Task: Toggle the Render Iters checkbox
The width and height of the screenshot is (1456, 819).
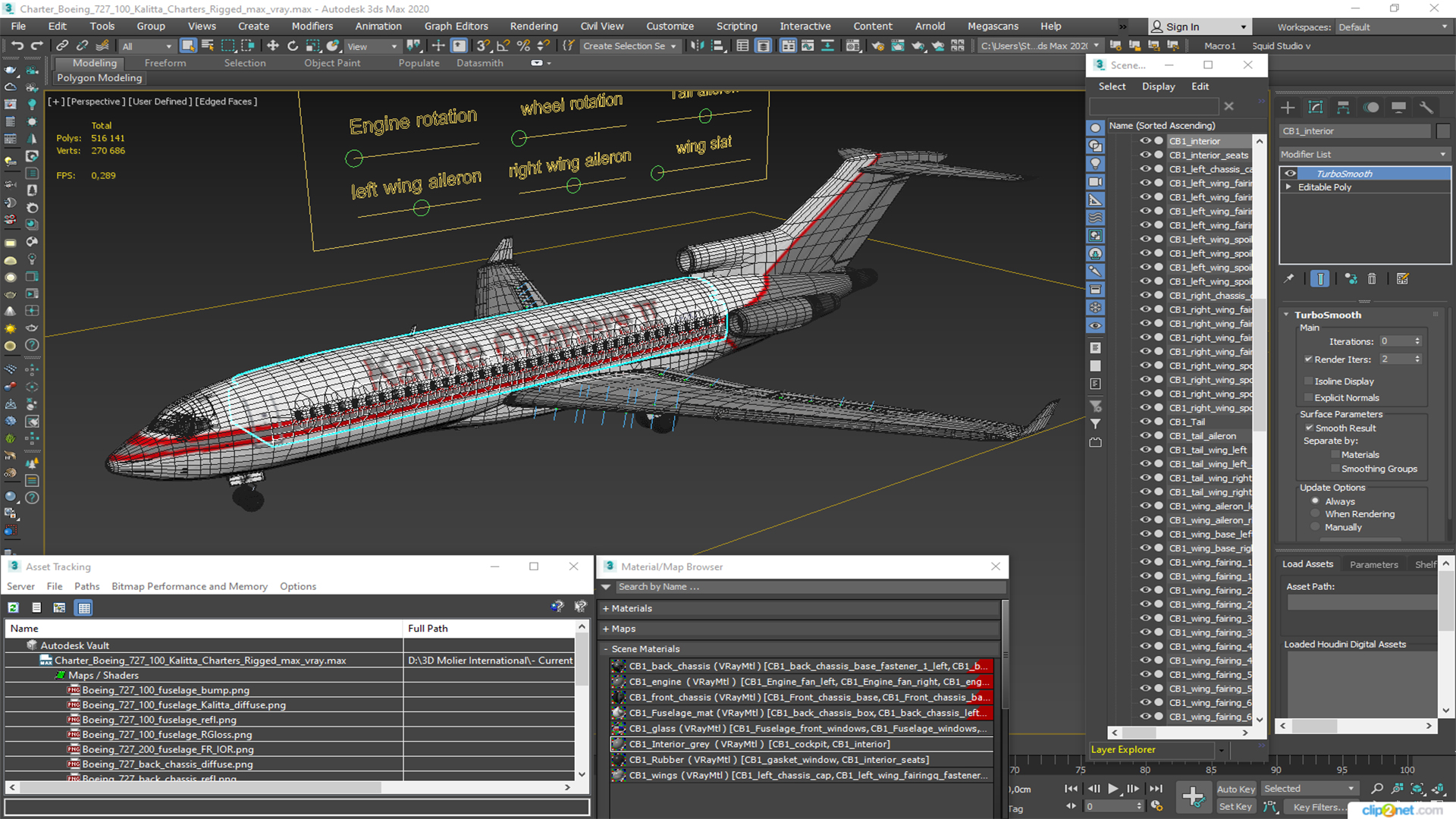Action: click(1308, 359)
